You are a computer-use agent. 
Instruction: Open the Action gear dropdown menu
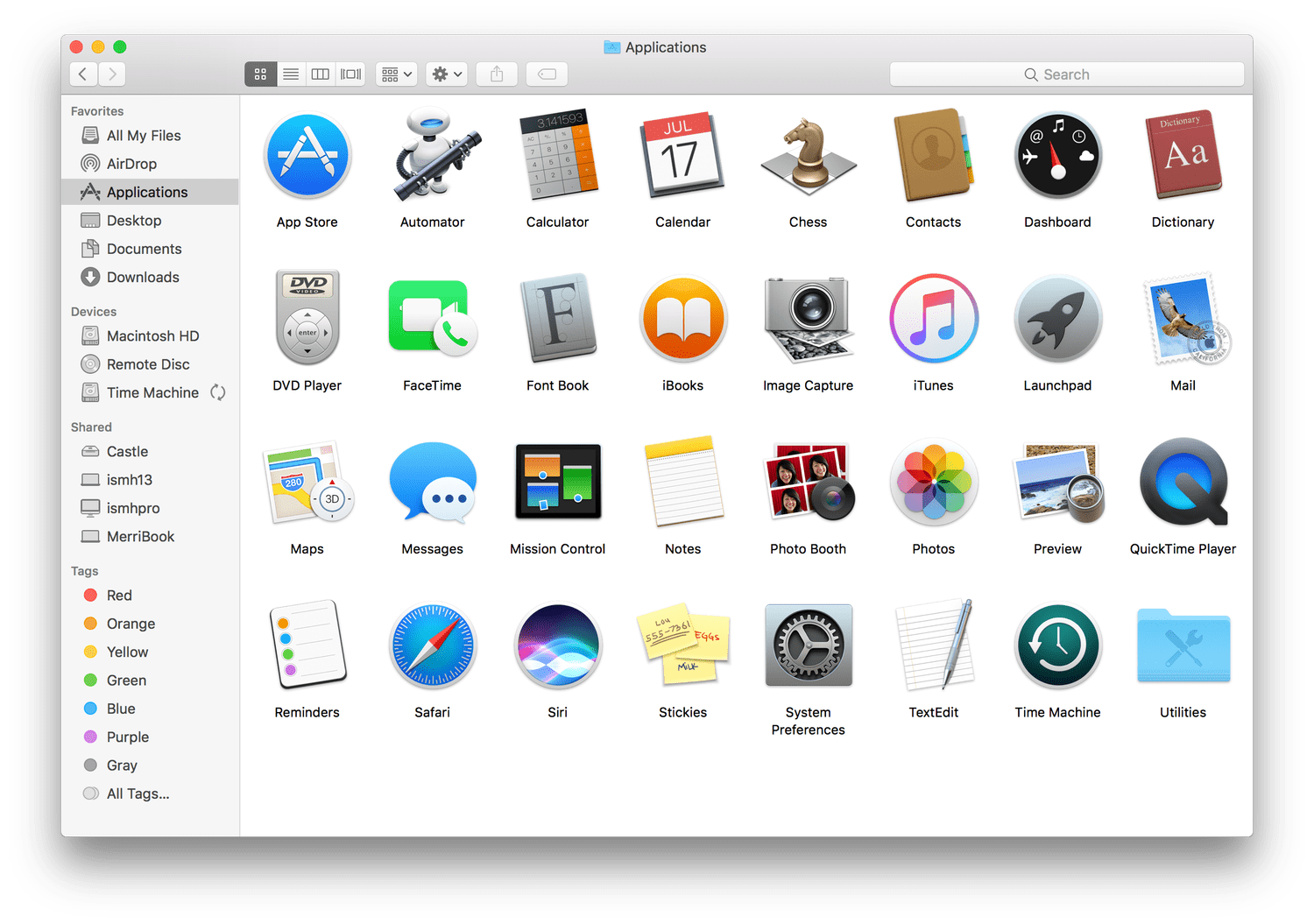pyautogui.click(x=447, y=74)
